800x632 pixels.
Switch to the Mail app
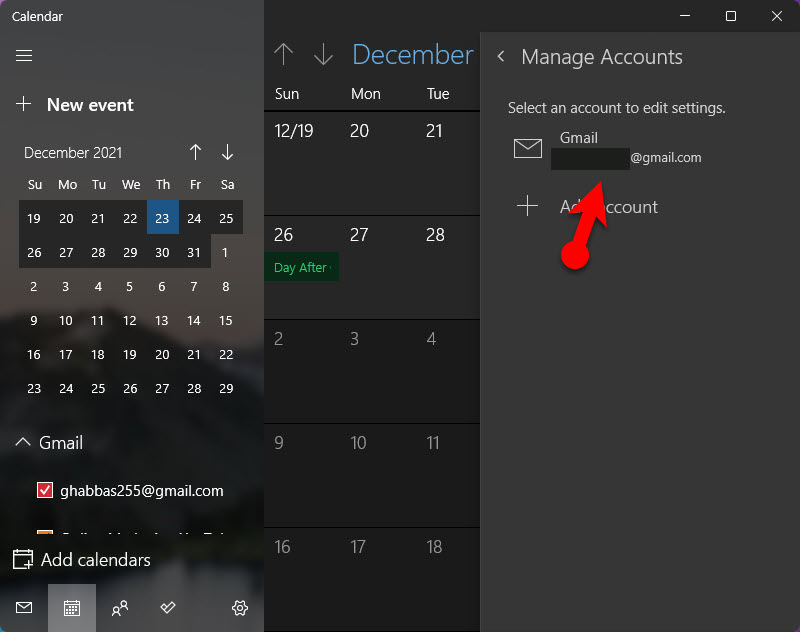coord(24,608)
